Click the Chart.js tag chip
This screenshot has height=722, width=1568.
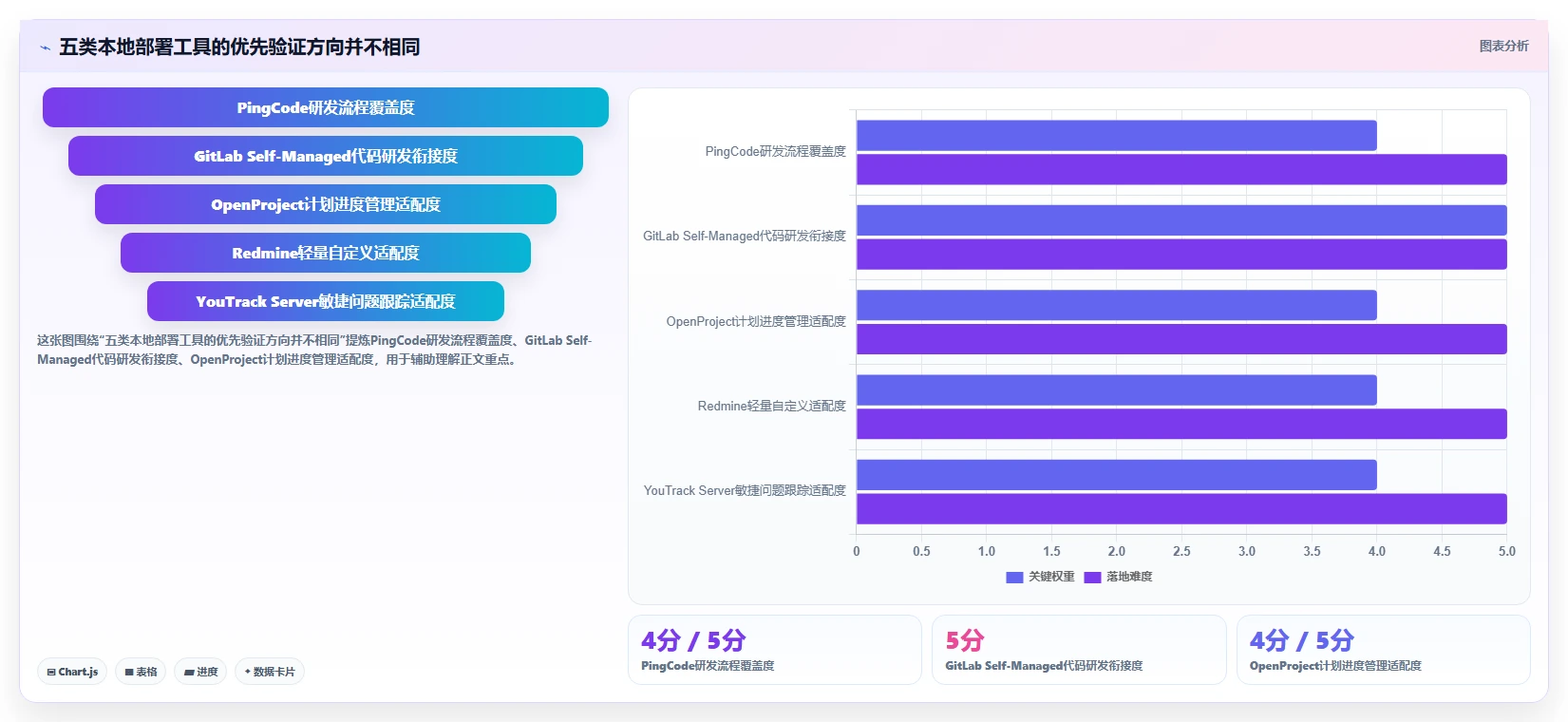point(72,672)
